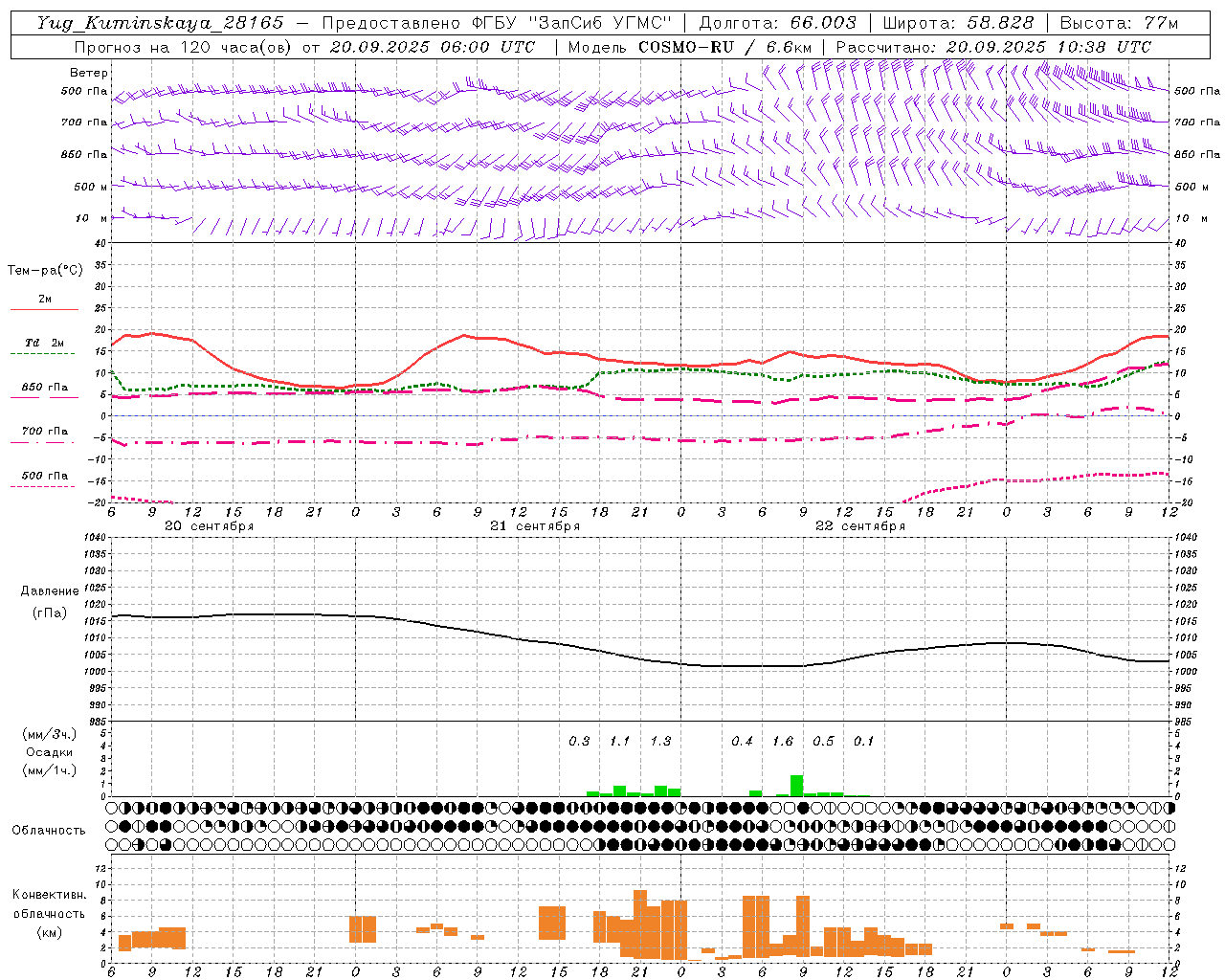Image resolution: width=1225 pixels, height=980 pixels.
Task: Click the Осадки panel label
Action: [x=49, y=752]
